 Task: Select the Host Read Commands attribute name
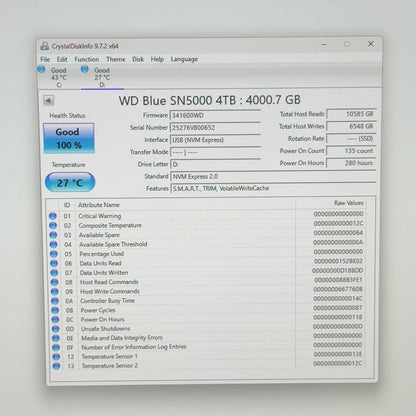coord(109,282)
